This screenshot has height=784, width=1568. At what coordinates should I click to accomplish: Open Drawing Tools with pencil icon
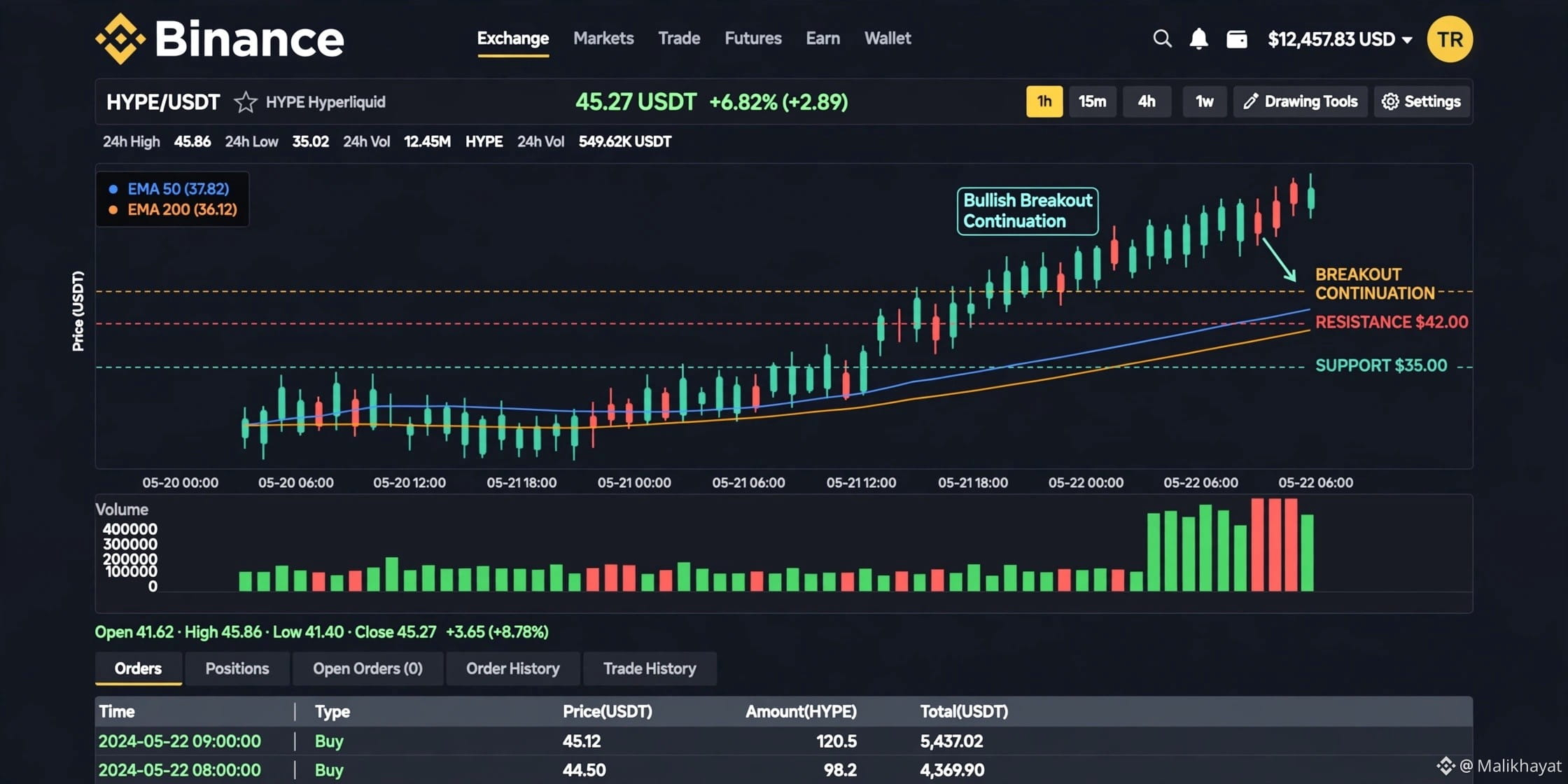point(1301,101)
